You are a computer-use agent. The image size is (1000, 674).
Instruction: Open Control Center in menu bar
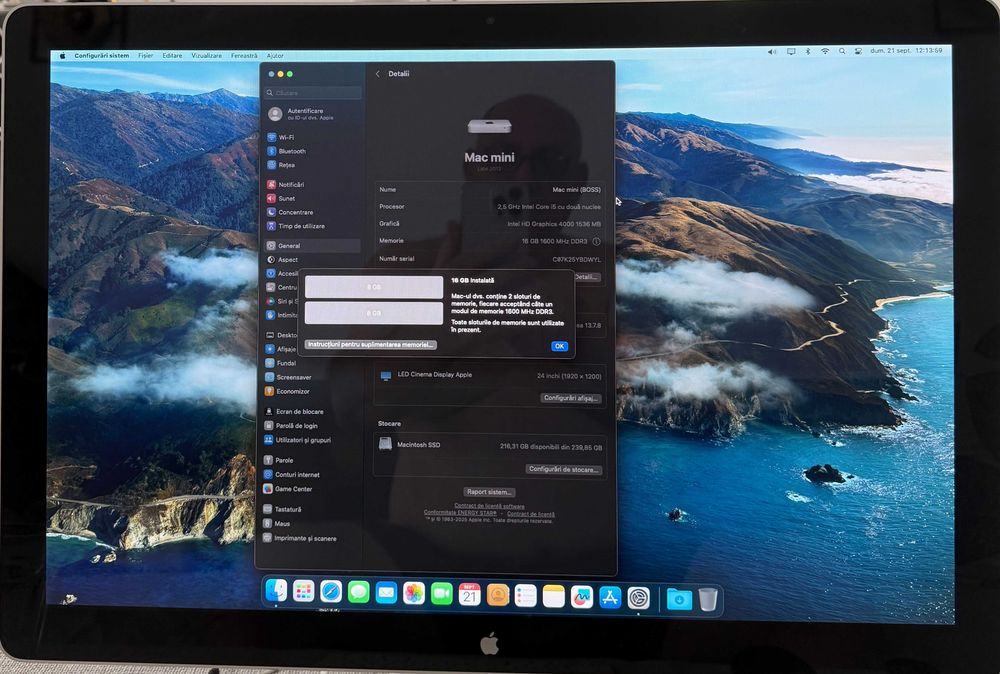click(x=858, y=51)
